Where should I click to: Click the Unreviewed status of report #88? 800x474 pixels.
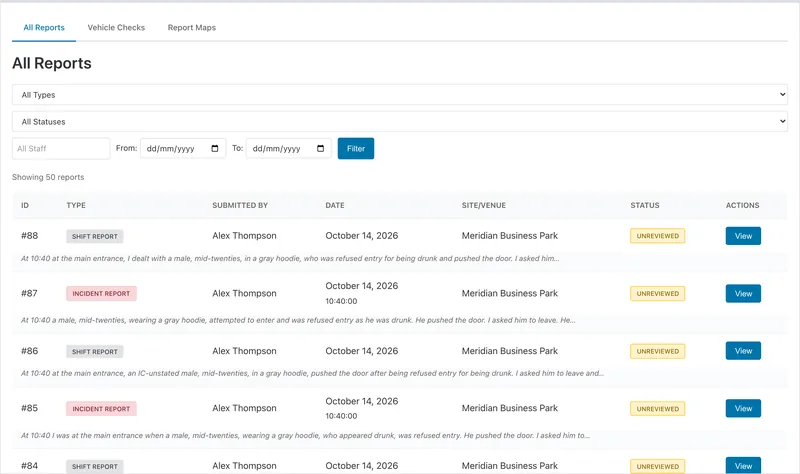658,236
